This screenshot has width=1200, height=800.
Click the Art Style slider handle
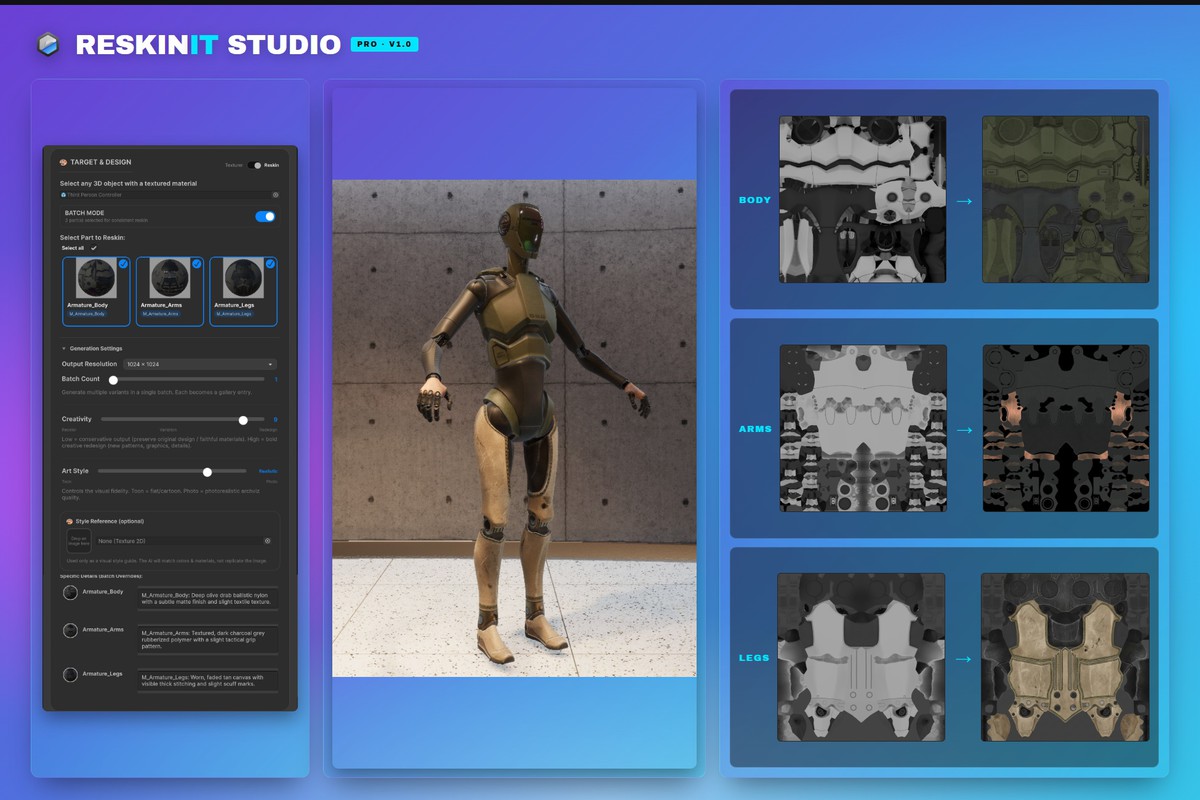tap(207, 471)
